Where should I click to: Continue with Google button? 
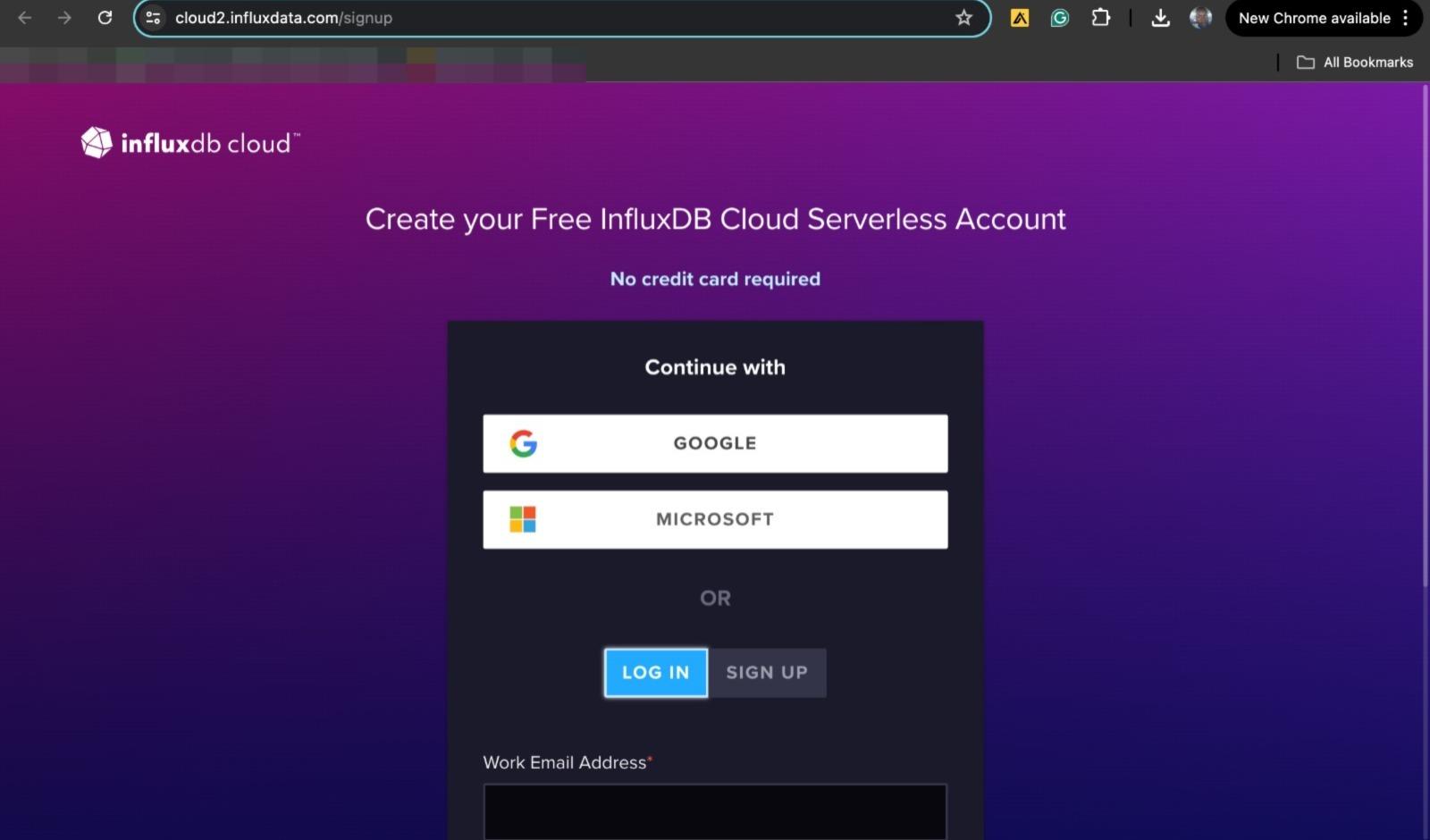[x=715, y=443]
